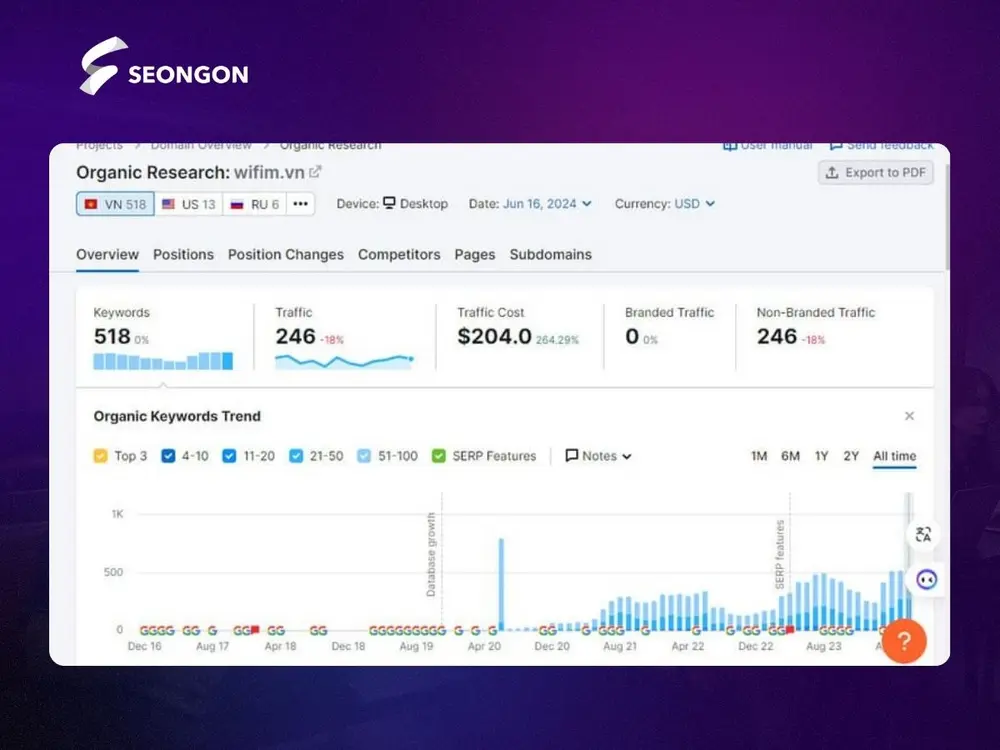The image size is (1000, 750).
Task: Click the Notes speech bubble icon
Action: point(571,455)
